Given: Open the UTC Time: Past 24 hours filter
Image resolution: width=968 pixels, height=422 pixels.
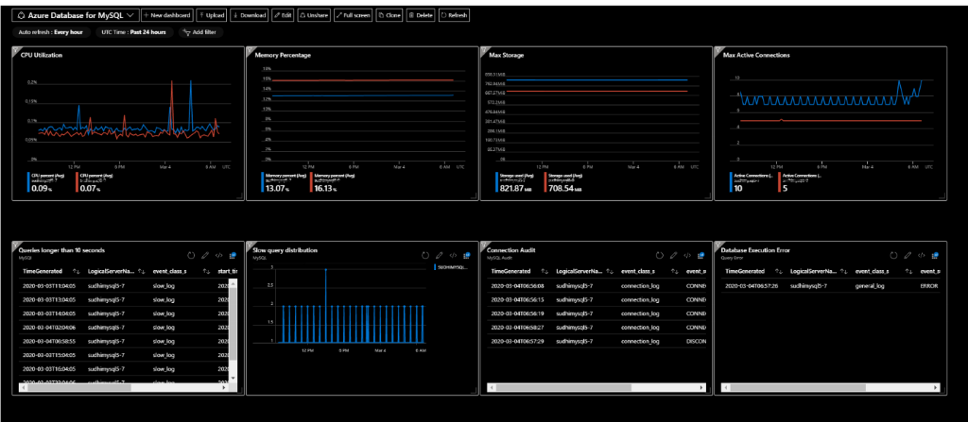Looking at the screenshot, I should pyautogui.click(x=135, y=32).
